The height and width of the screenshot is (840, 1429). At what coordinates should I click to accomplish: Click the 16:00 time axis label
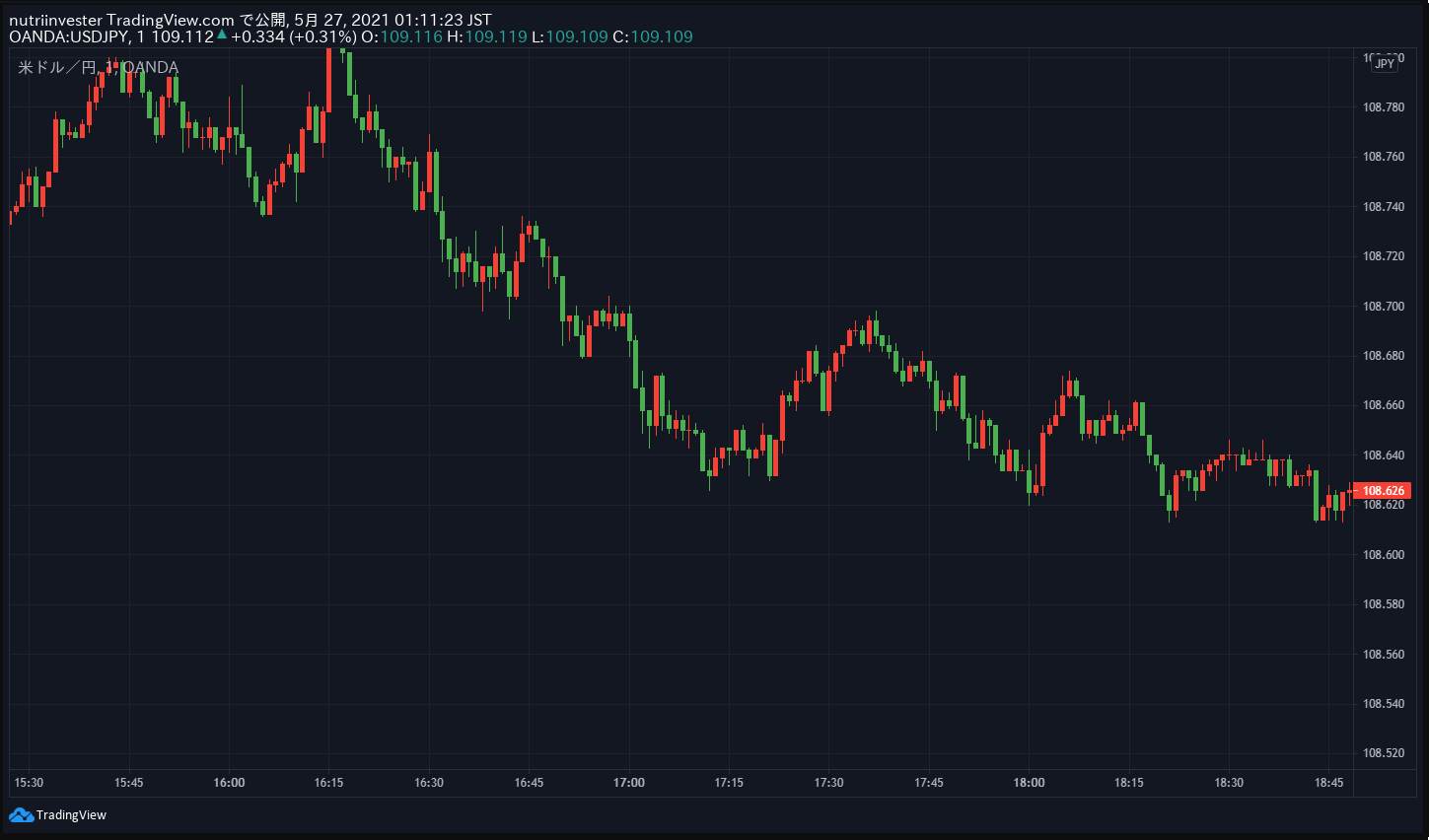coord(229,783)
